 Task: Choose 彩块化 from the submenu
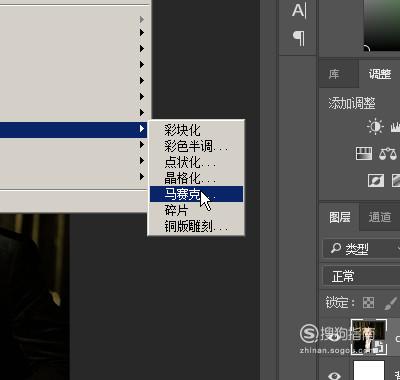(196, 130)
